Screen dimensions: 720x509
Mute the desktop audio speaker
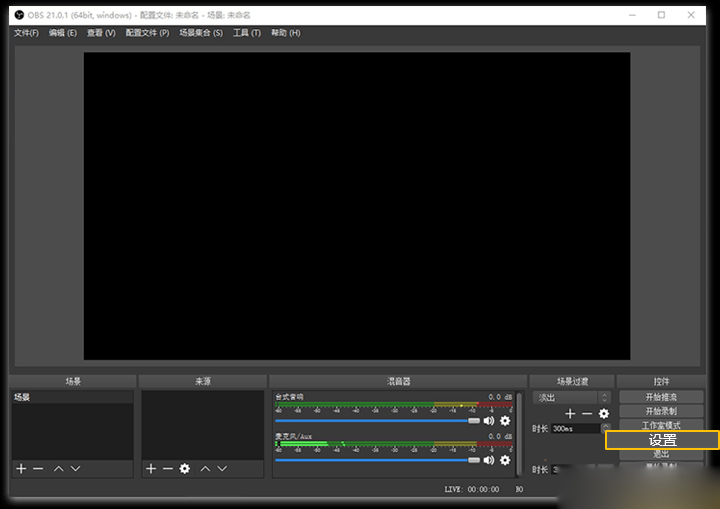pos(489,421)
